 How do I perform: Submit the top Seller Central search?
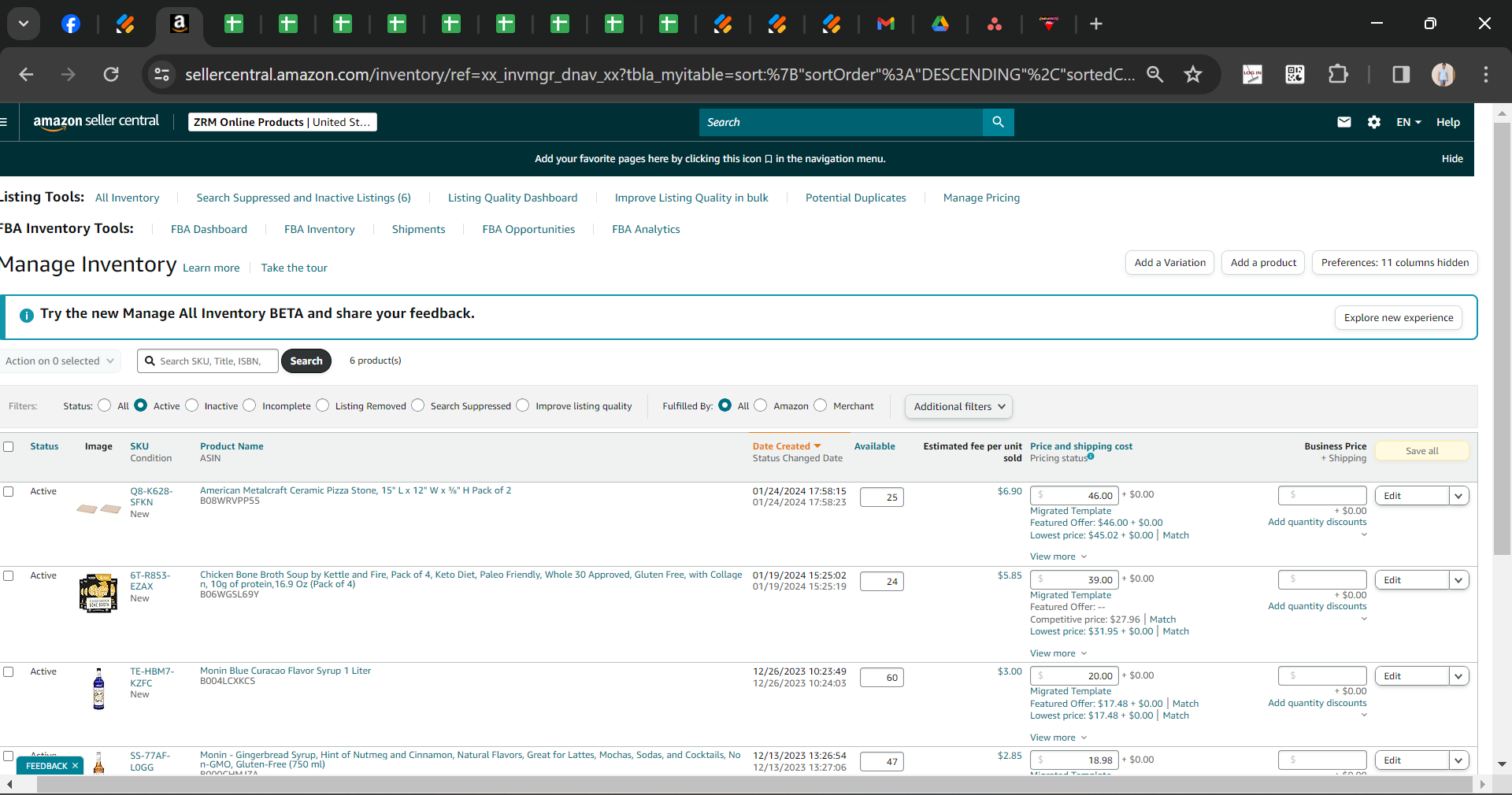[x=998, y=122]
